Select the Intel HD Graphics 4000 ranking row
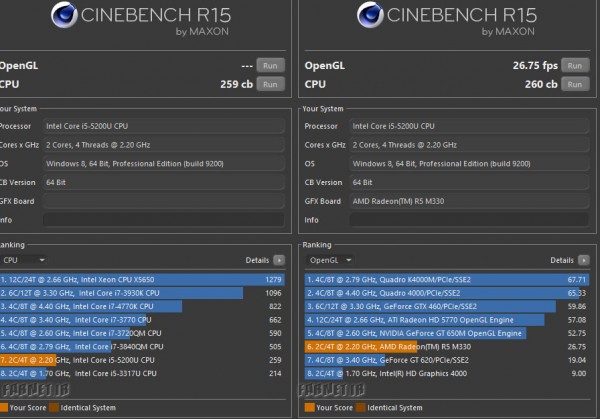Image resolution: width=600 pixels, height=419 pixels. [447, 373]
